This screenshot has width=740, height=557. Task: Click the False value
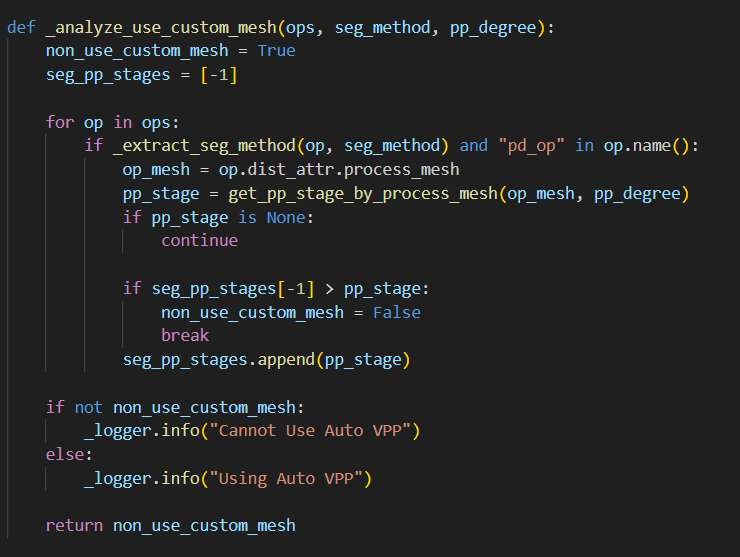tap(396, 312)
